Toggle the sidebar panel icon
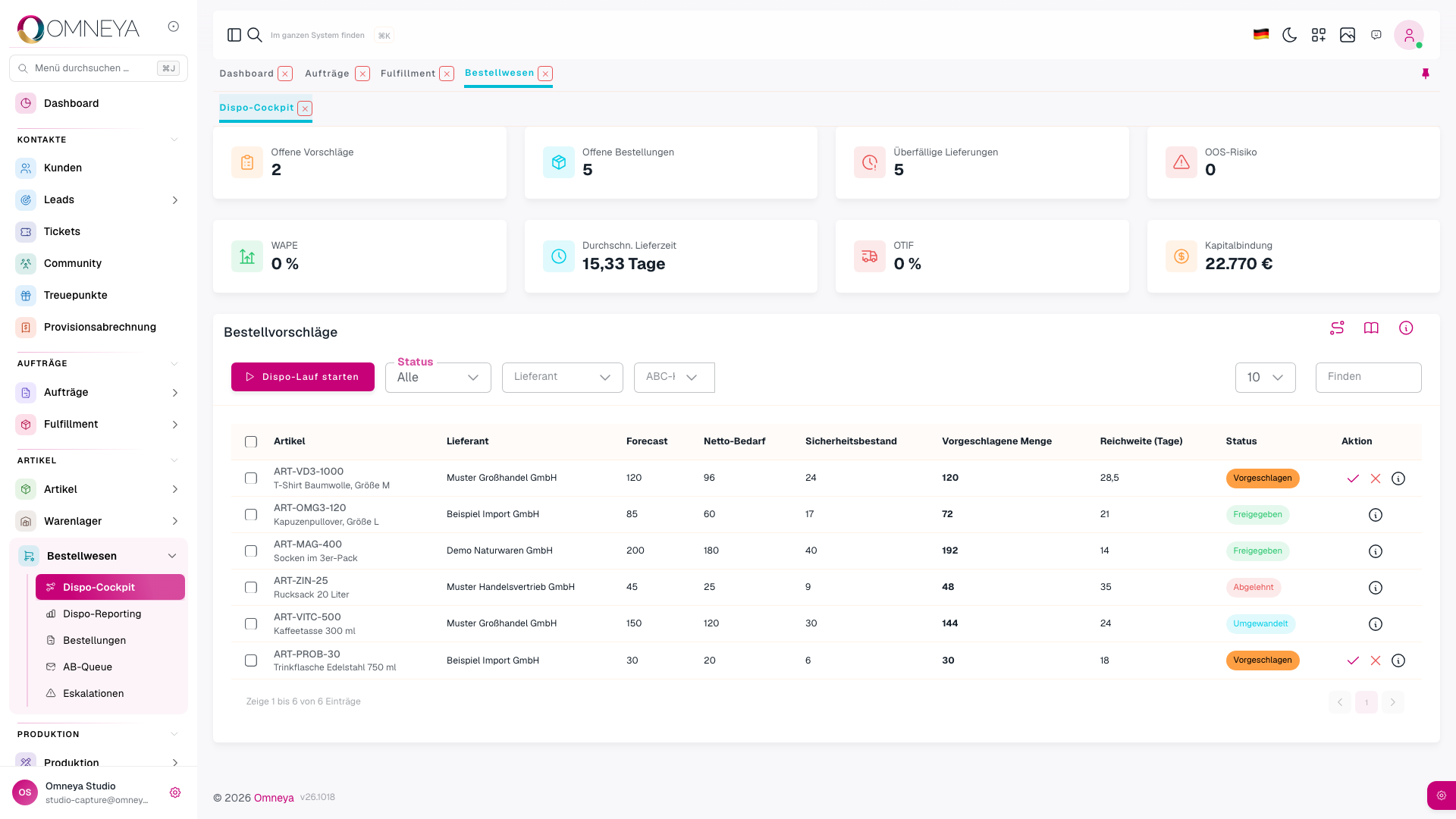Viewport: 1456px width, 819px height. pyautogui.click(x=234, y=35)
